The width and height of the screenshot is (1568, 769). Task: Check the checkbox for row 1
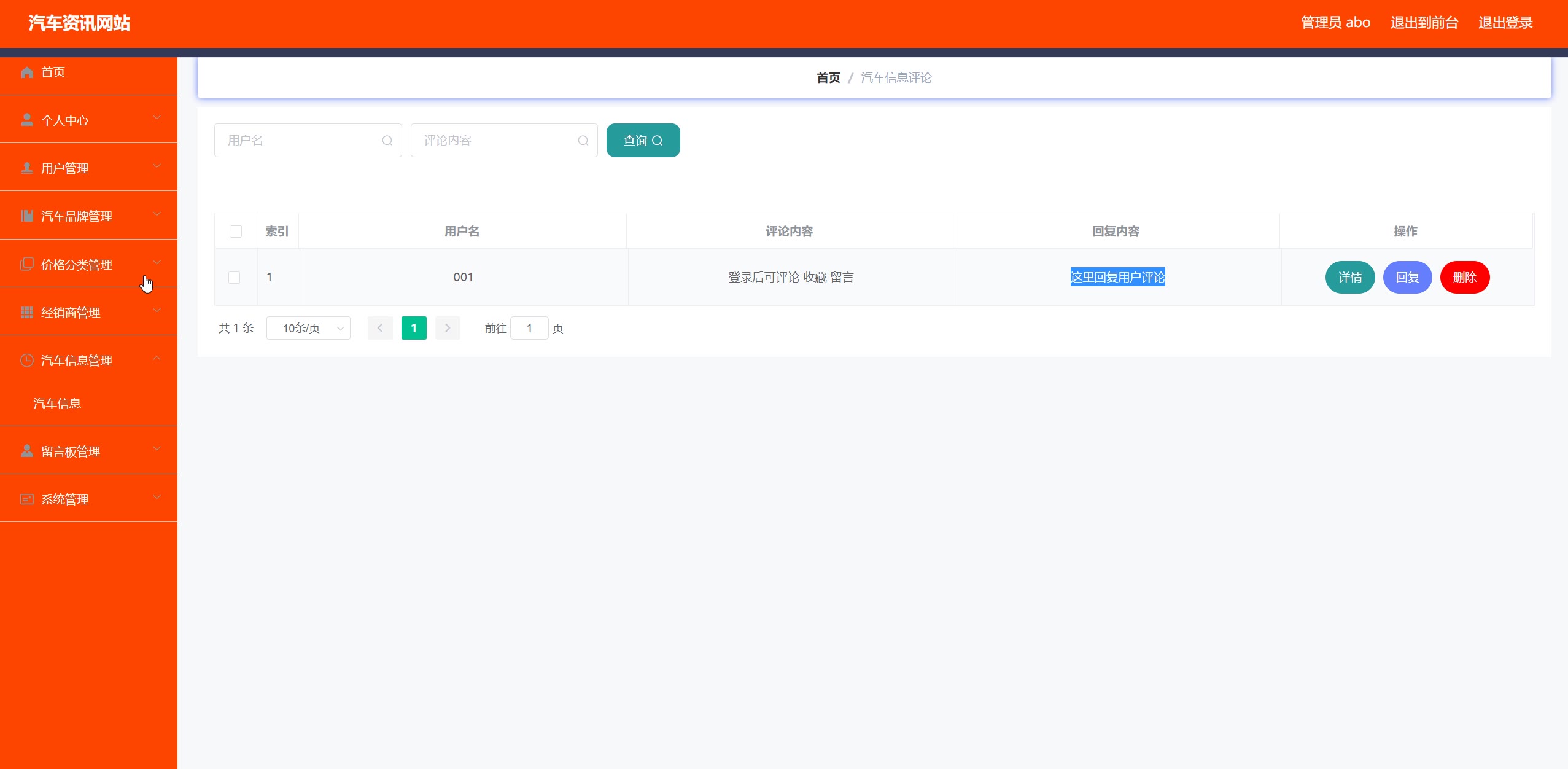click(x=234, y=278)
